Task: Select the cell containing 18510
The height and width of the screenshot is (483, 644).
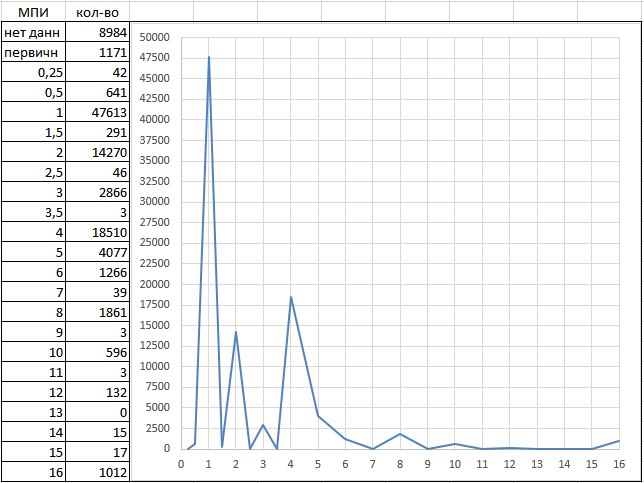Action: click(x=98, y=232)
